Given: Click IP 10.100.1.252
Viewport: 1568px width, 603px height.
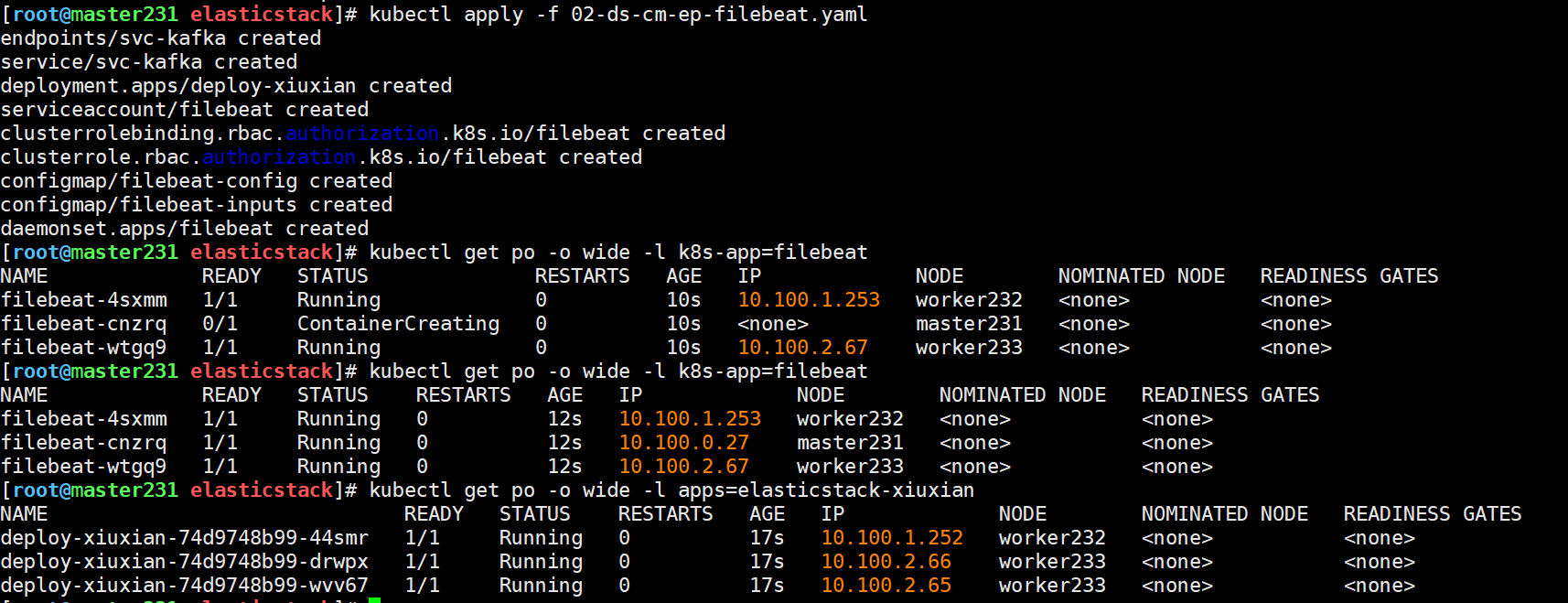Looking at the screenshot, I should (892, 538).
